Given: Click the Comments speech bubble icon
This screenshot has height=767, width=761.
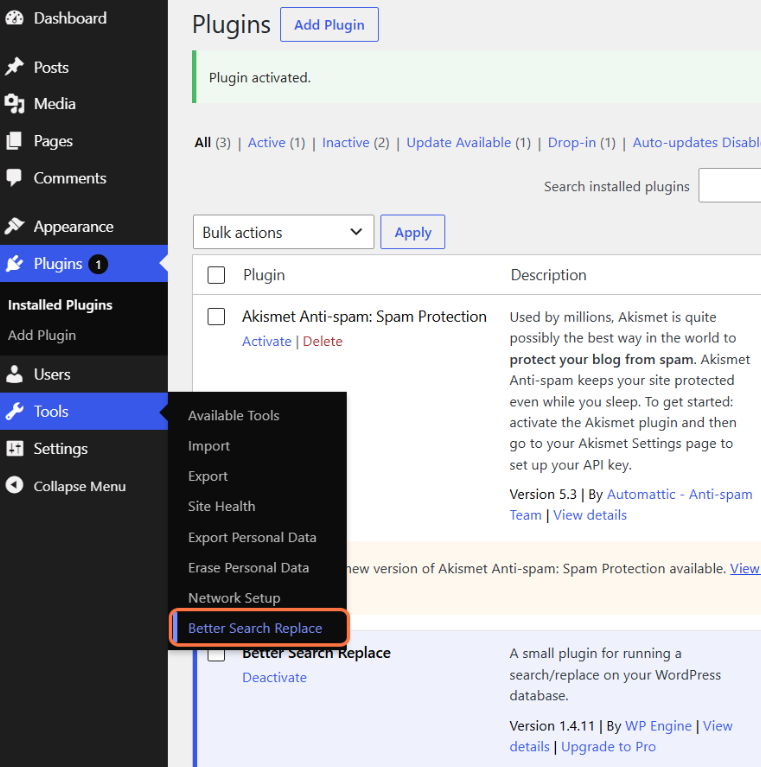Looking at the screenshot, I should [15, 178].
